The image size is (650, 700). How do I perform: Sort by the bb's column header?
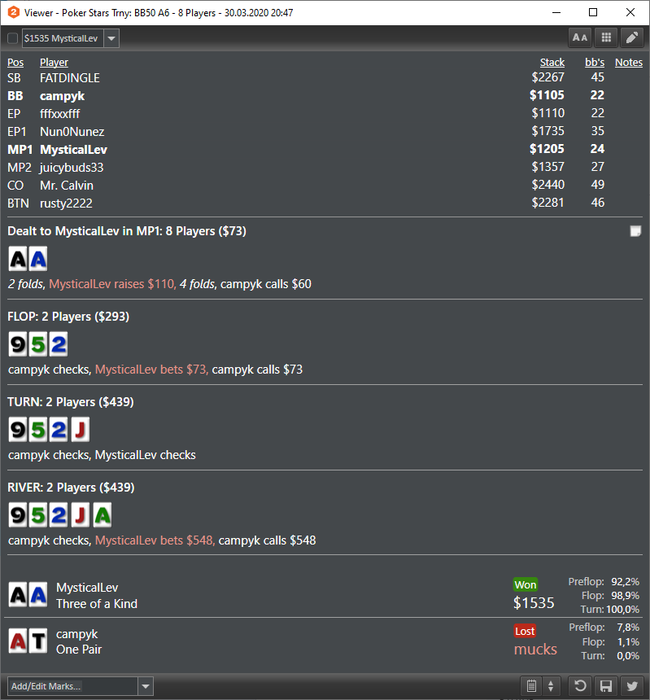(595, 62)
